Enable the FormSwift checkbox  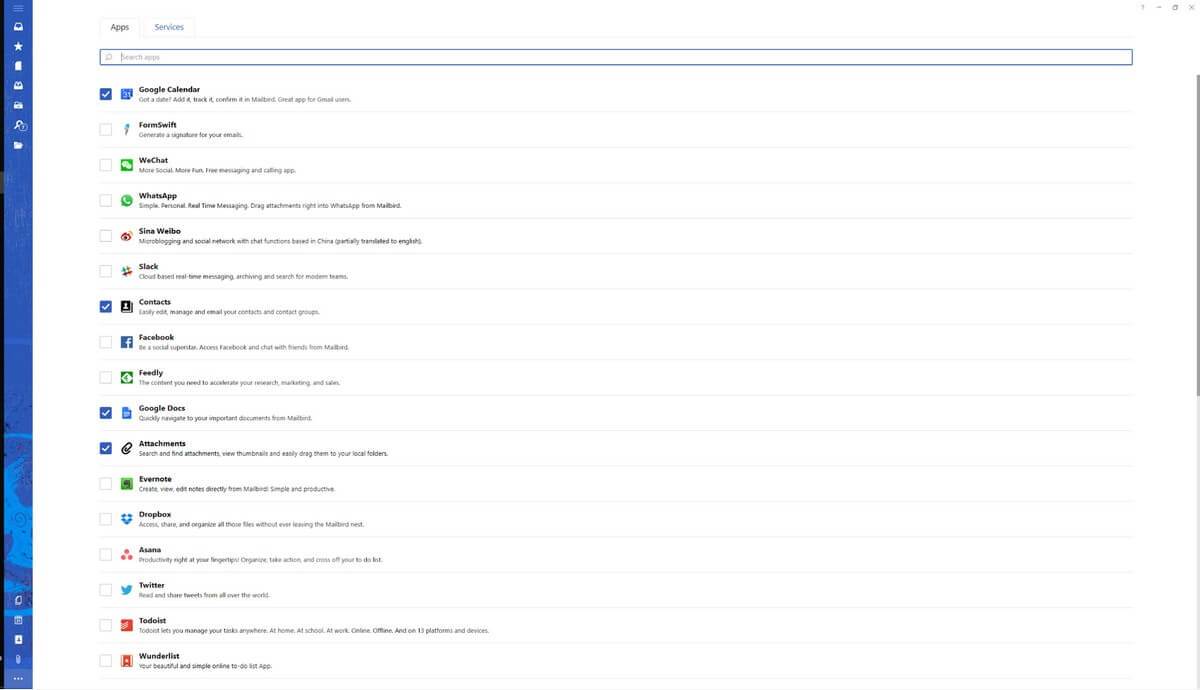click(106, 129)
